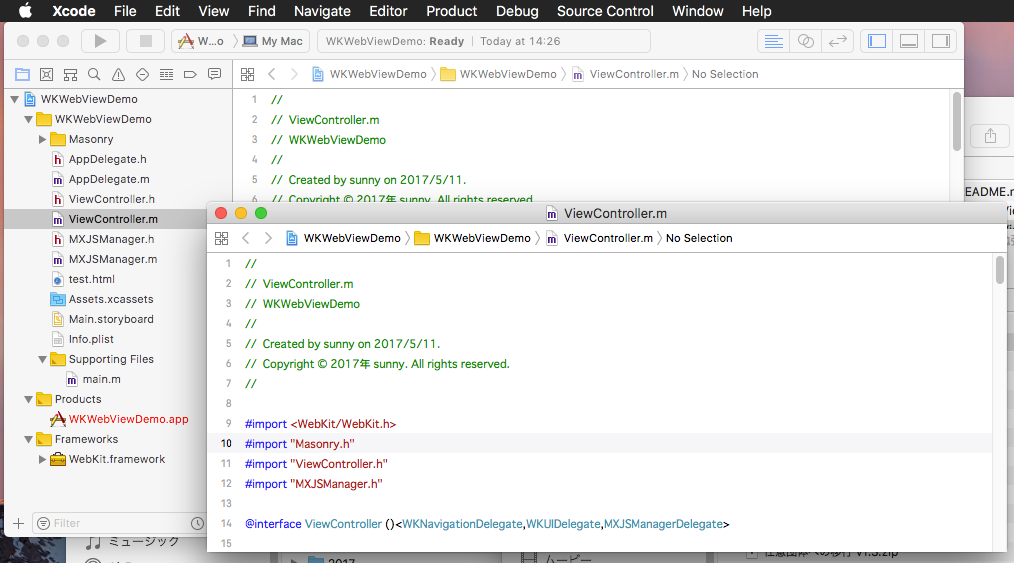Image resolution: width=1014 pixels, height=563 pixels.
Task: Toggle the Navigator pane visibility
Action: coord(877,41)
